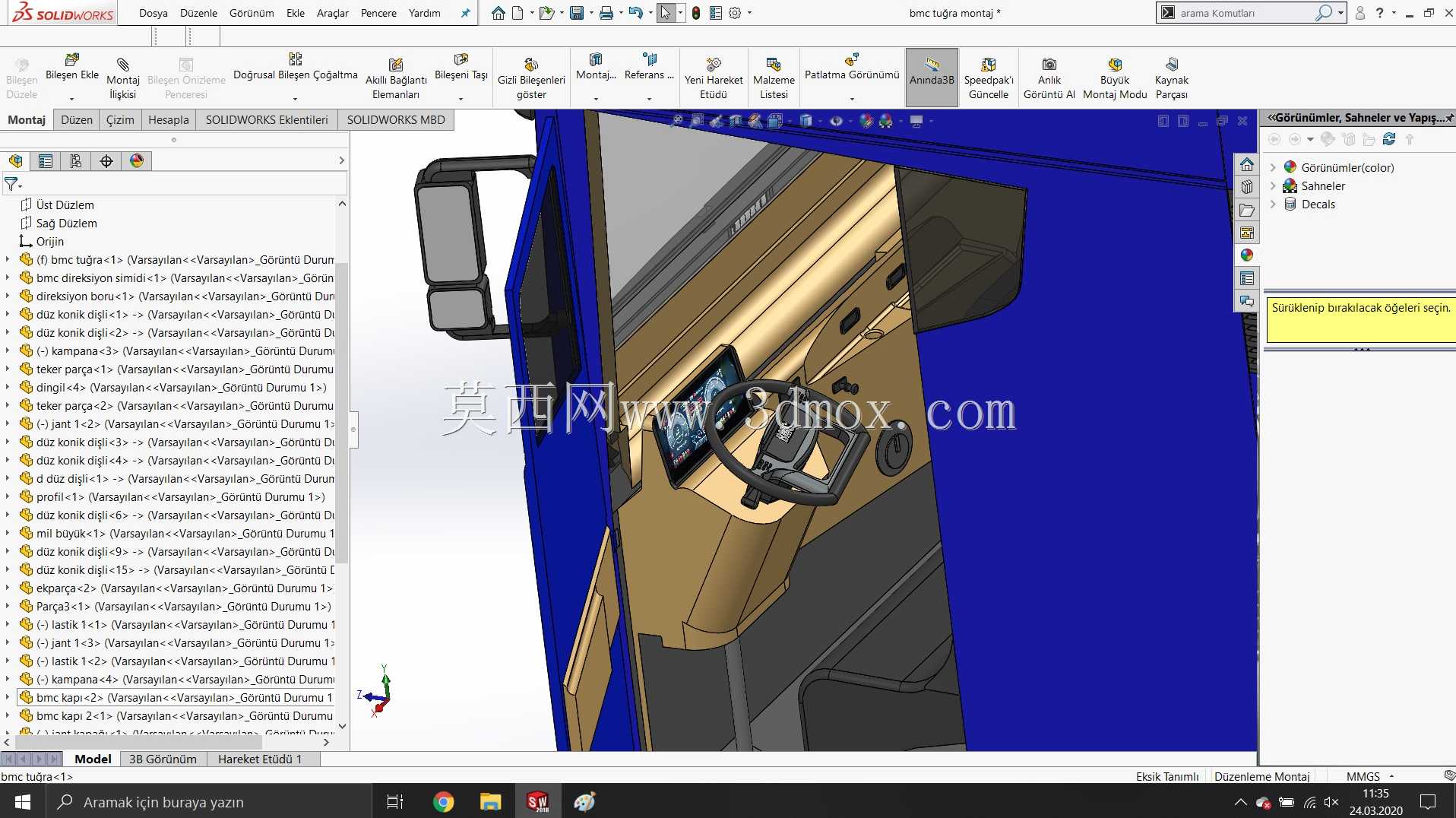Viewport: 1456px width, 818px height.
Task: Open the Custom Properties task pane tab
Action: tap(1247, 278)
